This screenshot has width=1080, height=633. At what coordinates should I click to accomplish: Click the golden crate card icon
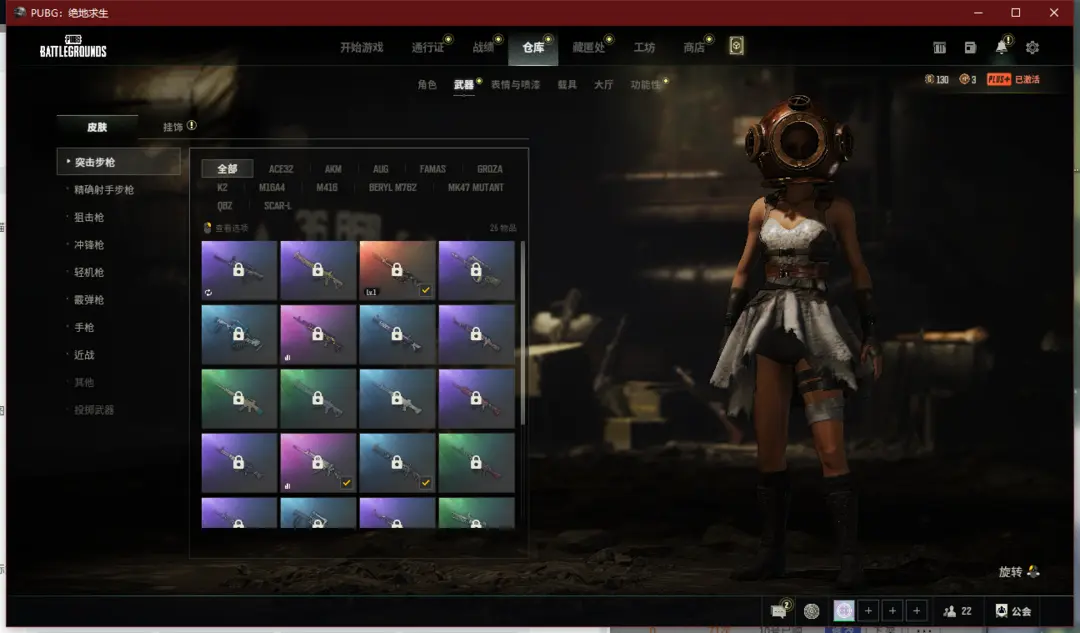736,47
